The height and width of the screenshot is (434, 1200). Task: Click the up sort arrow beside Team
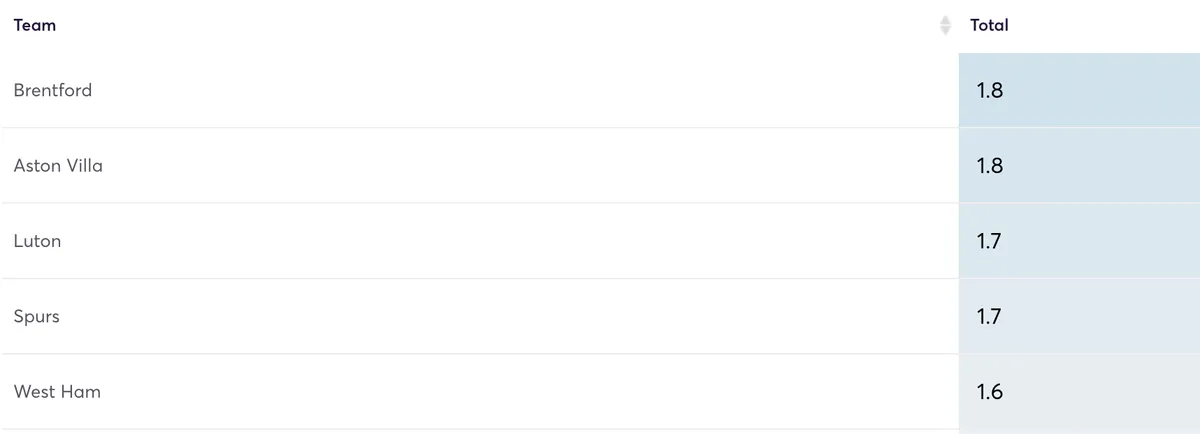pyautogui.click(x=945, y=20)
